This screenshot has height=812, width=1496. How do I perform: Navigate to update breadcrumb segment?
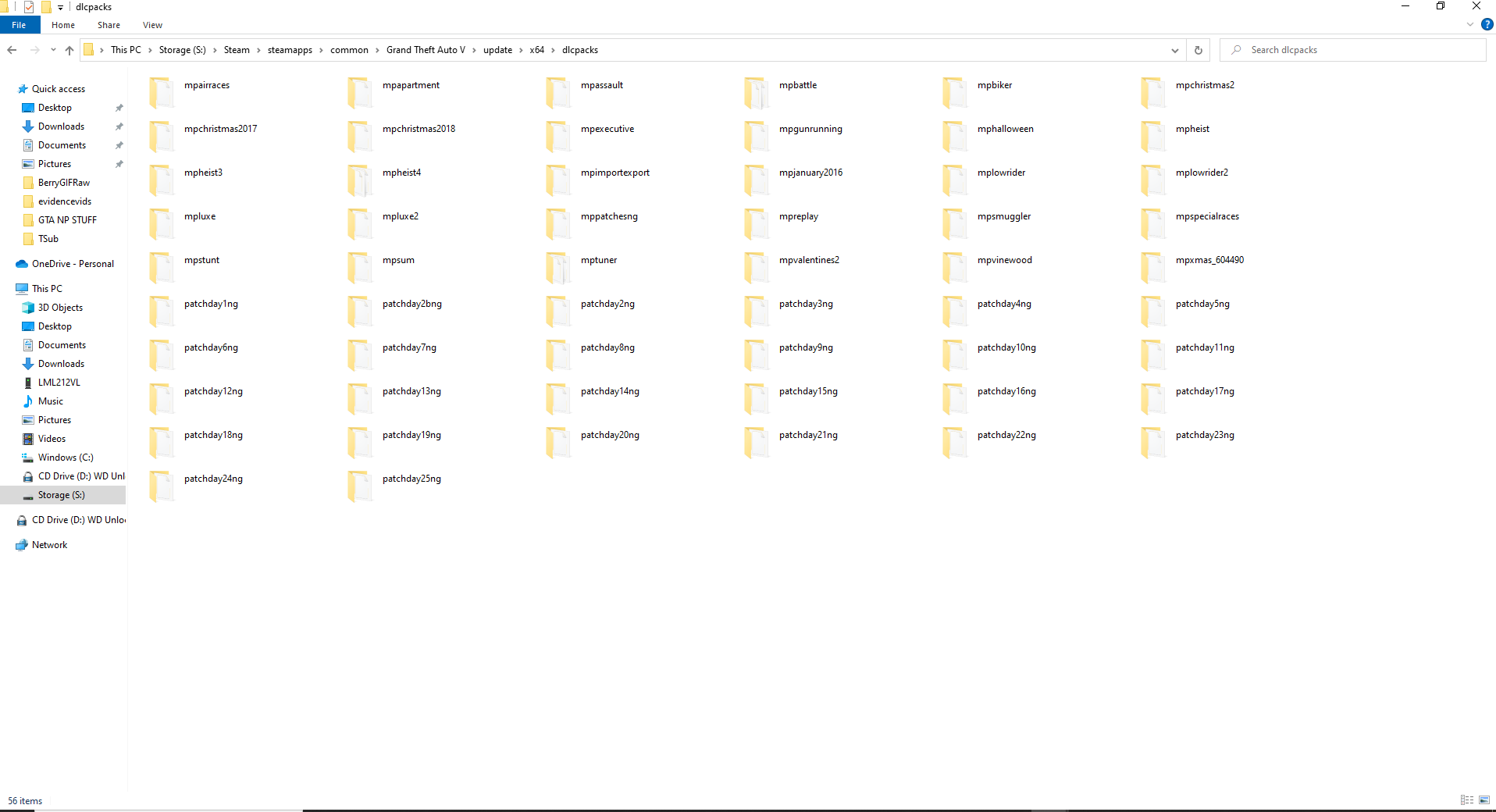[x=497, y=50]
